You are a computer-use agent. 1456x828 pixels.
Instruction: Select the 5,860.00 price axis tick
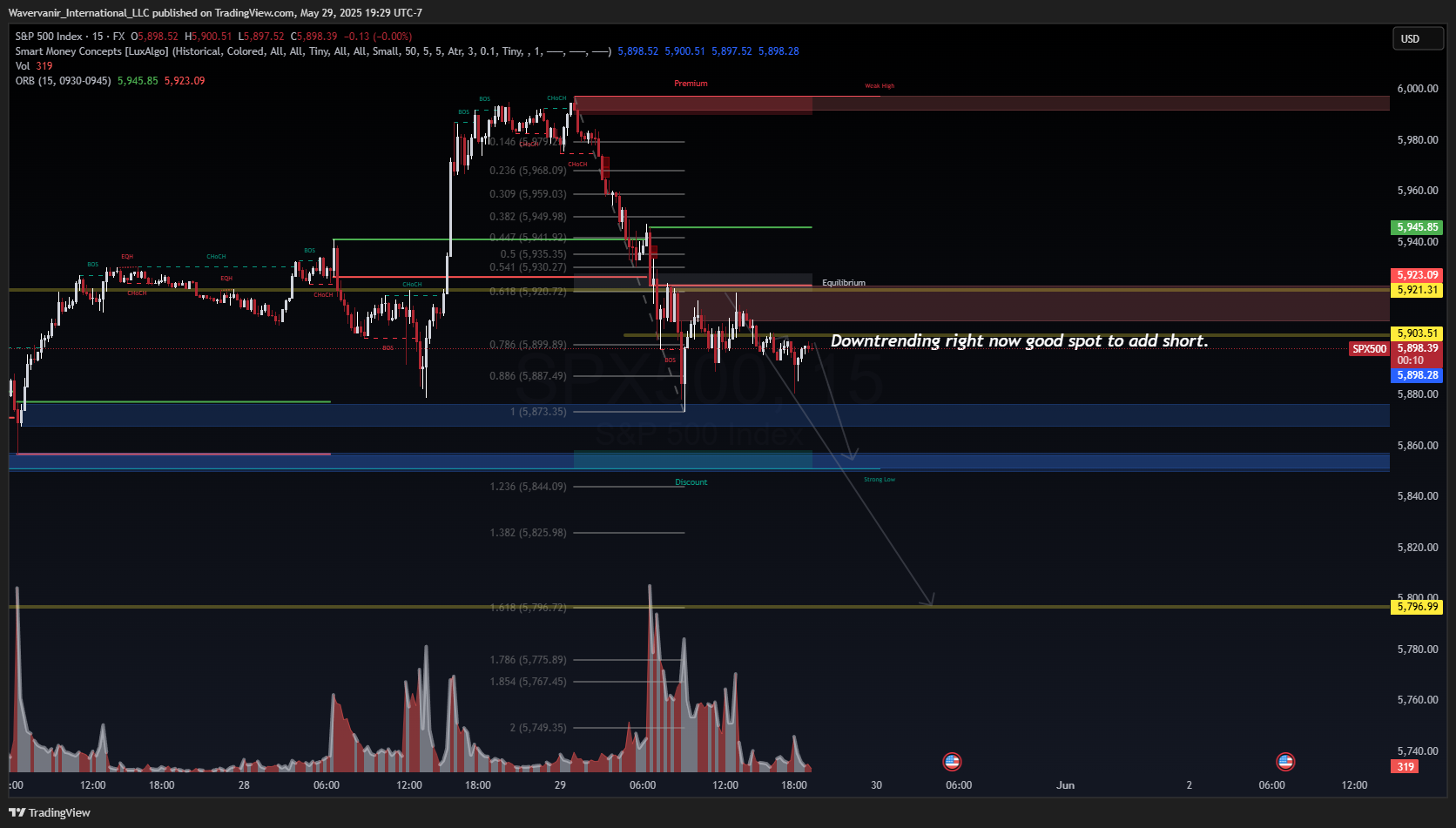[1418, 446]
